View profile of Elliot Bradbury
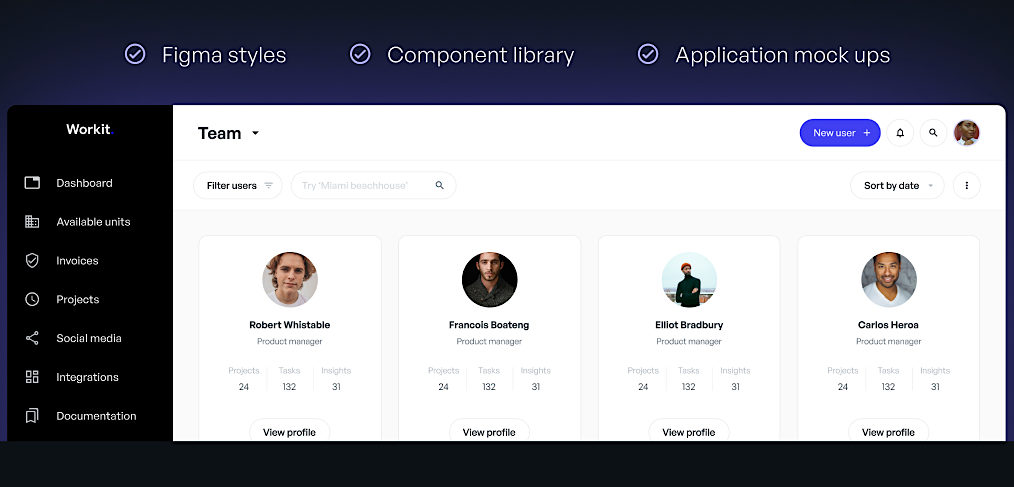 tap(689, 430)
